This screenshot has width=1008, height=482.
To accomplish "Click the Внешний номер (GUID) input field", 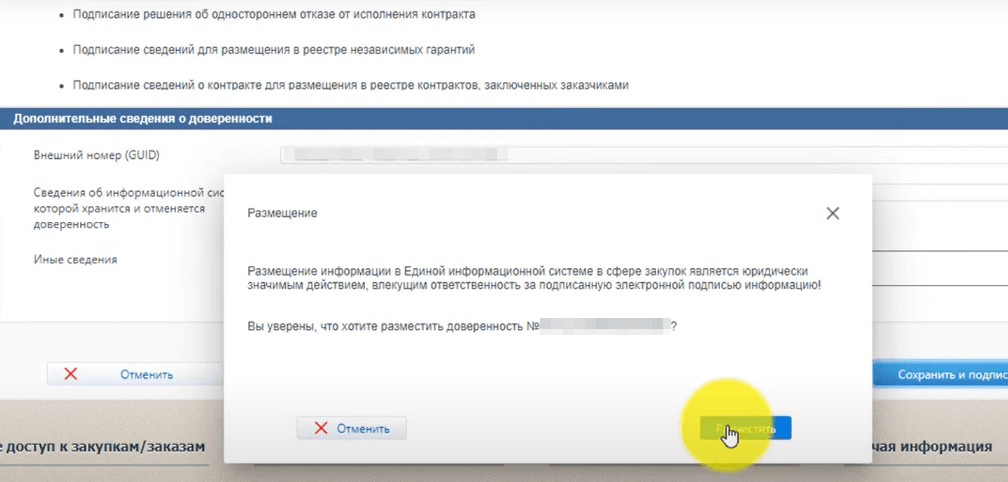I will coord(644,155).
